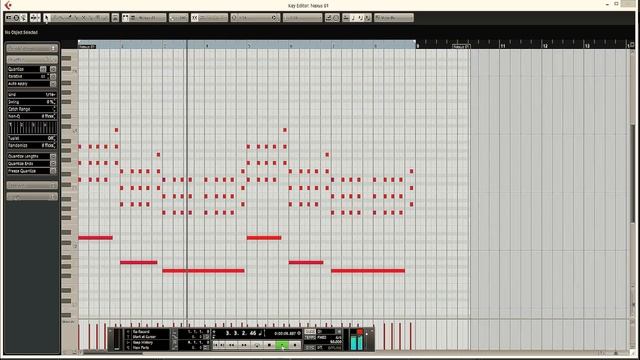Open the Length Quantize dropdown in toolbar

(x=302, y=18)
